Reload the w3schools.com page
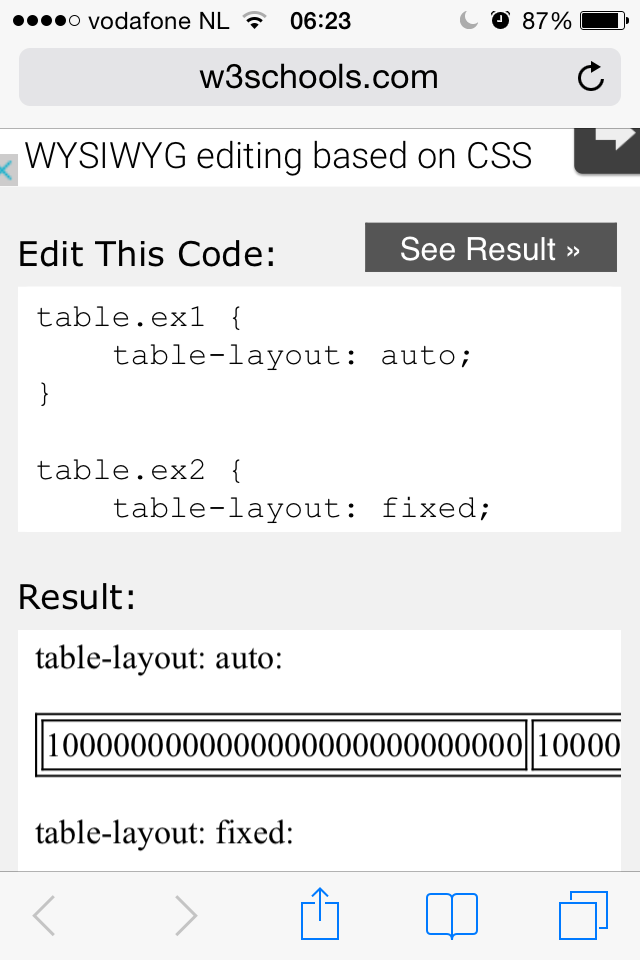The width and height of the screenshot is (640, 960). [x=590, y=77]
